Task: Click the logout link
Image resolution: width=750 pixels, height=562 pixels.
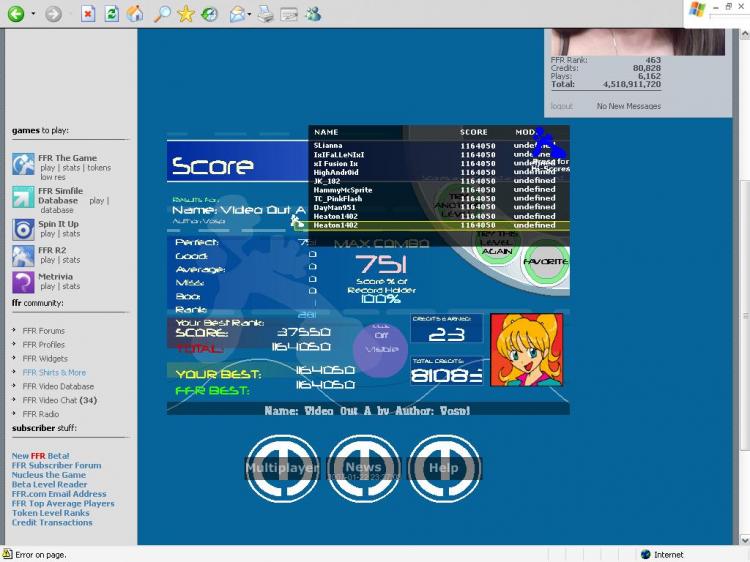Action: pos(562,106)
